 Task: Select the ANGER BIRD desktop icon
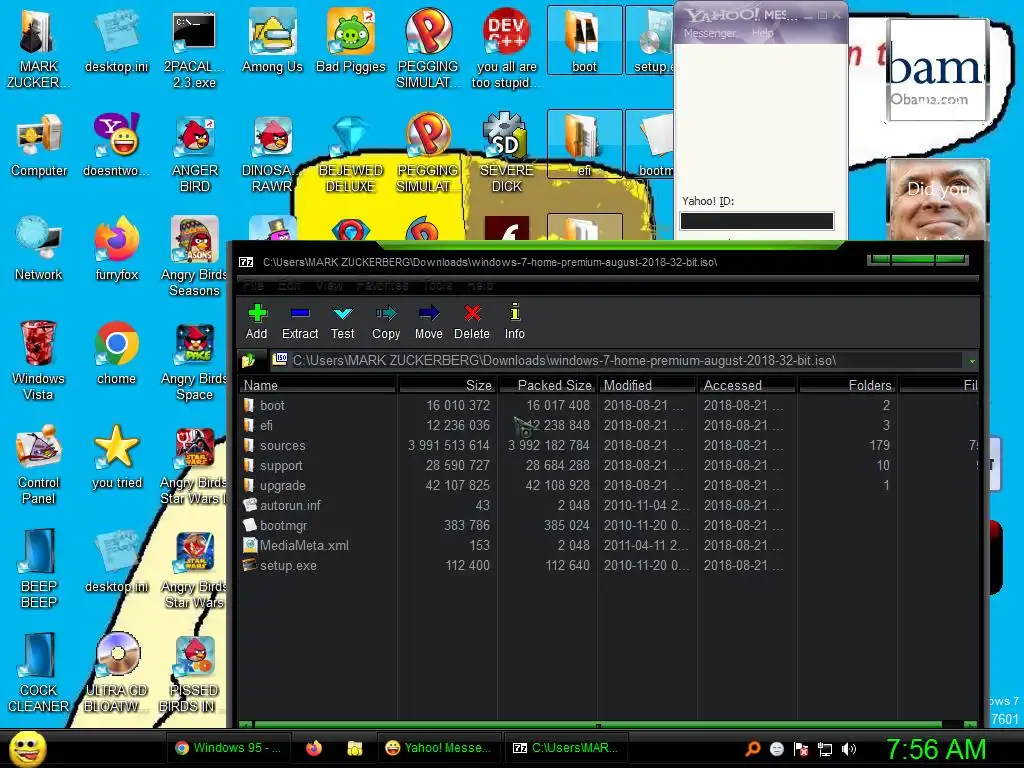click(195, 153)
